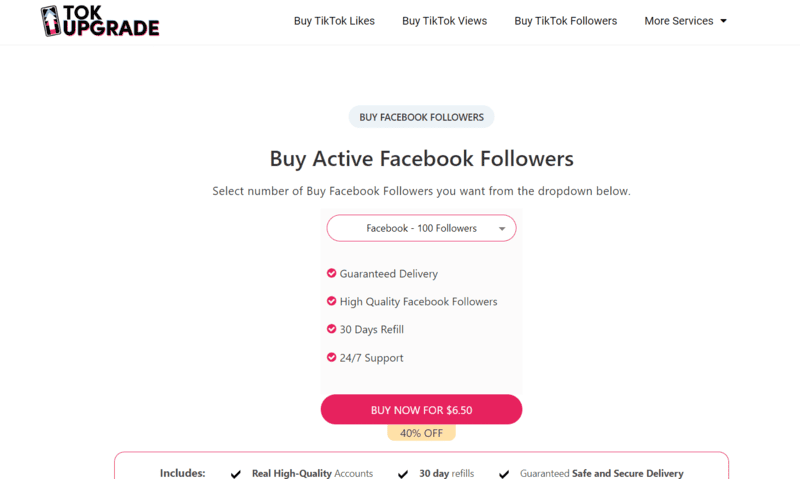Click checkmark beside Real High-Quality Accounts
The height and width of the screenshot is (479, 800).
[236, 474]
